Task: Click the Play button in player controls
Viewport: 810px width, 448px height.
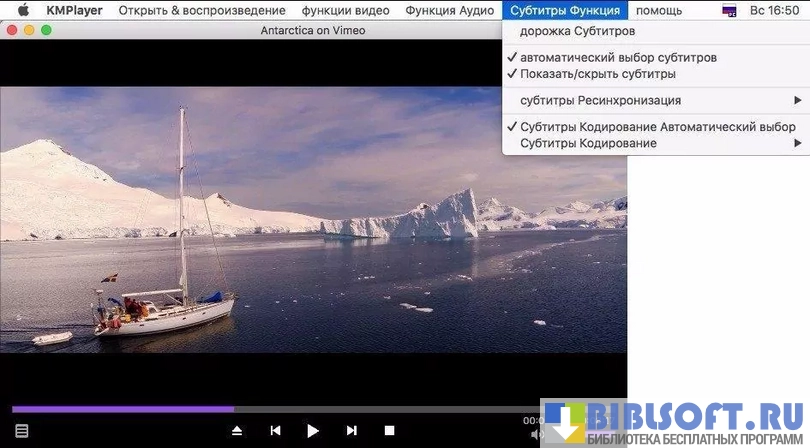Action: point(313,430)
